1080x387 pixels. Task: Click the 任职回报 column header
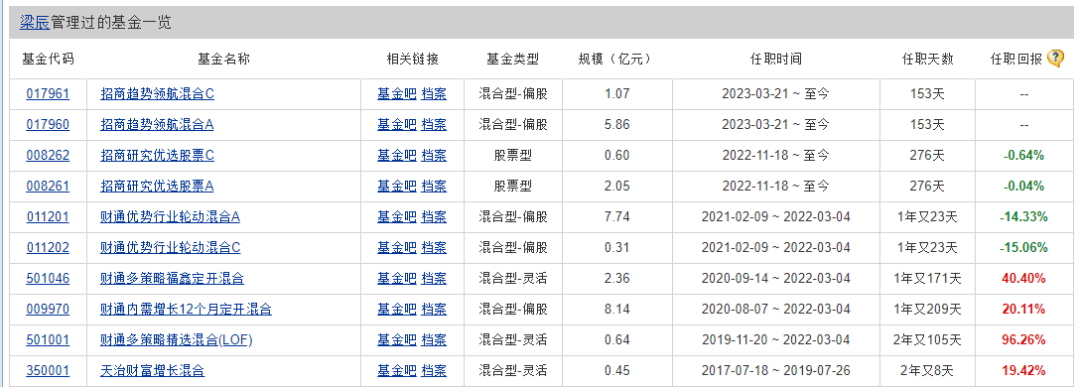pyautogui.click(x=1016, y=59)
